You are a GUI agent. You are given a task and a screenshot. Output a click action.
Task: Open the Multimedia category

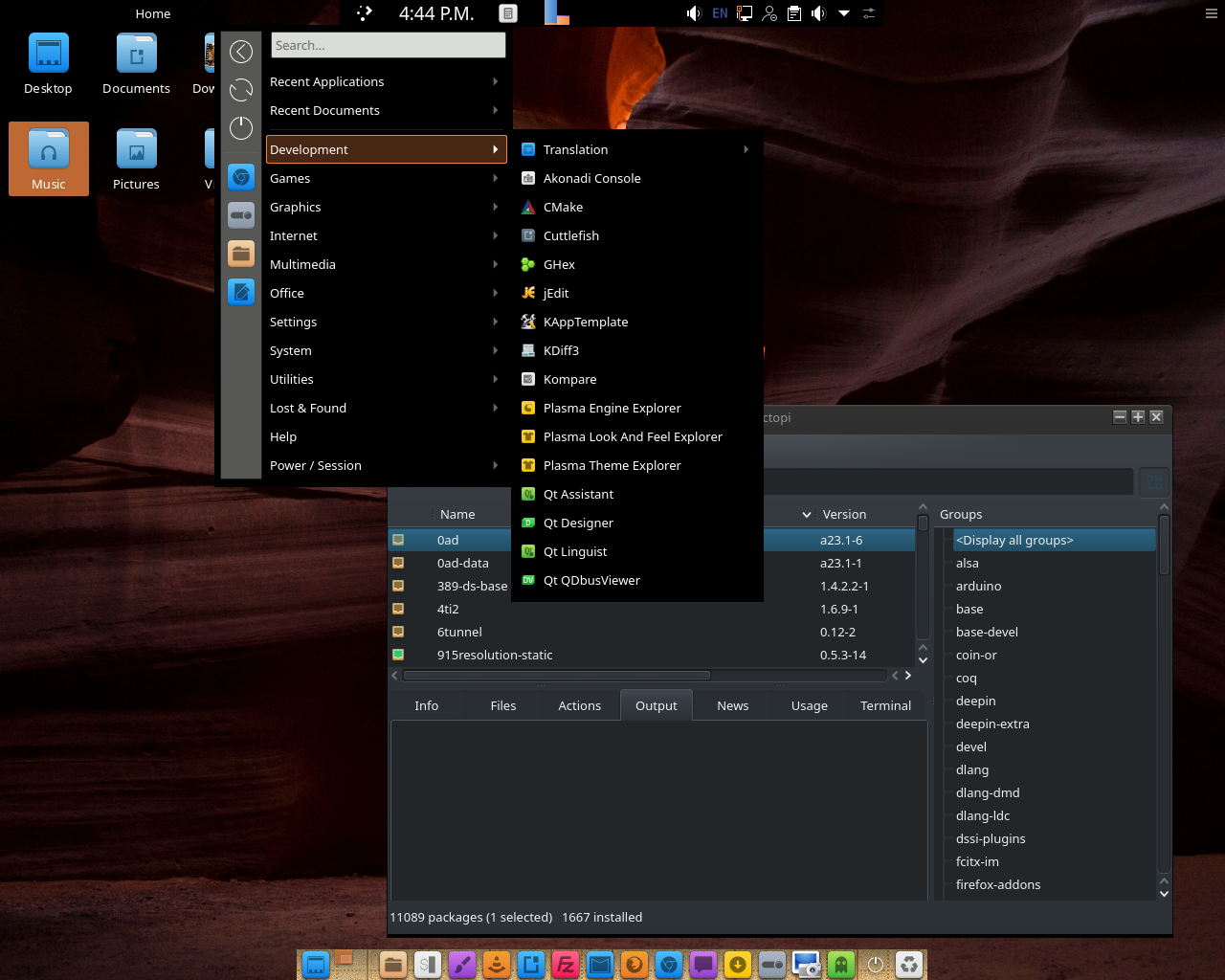coord(387,264)
